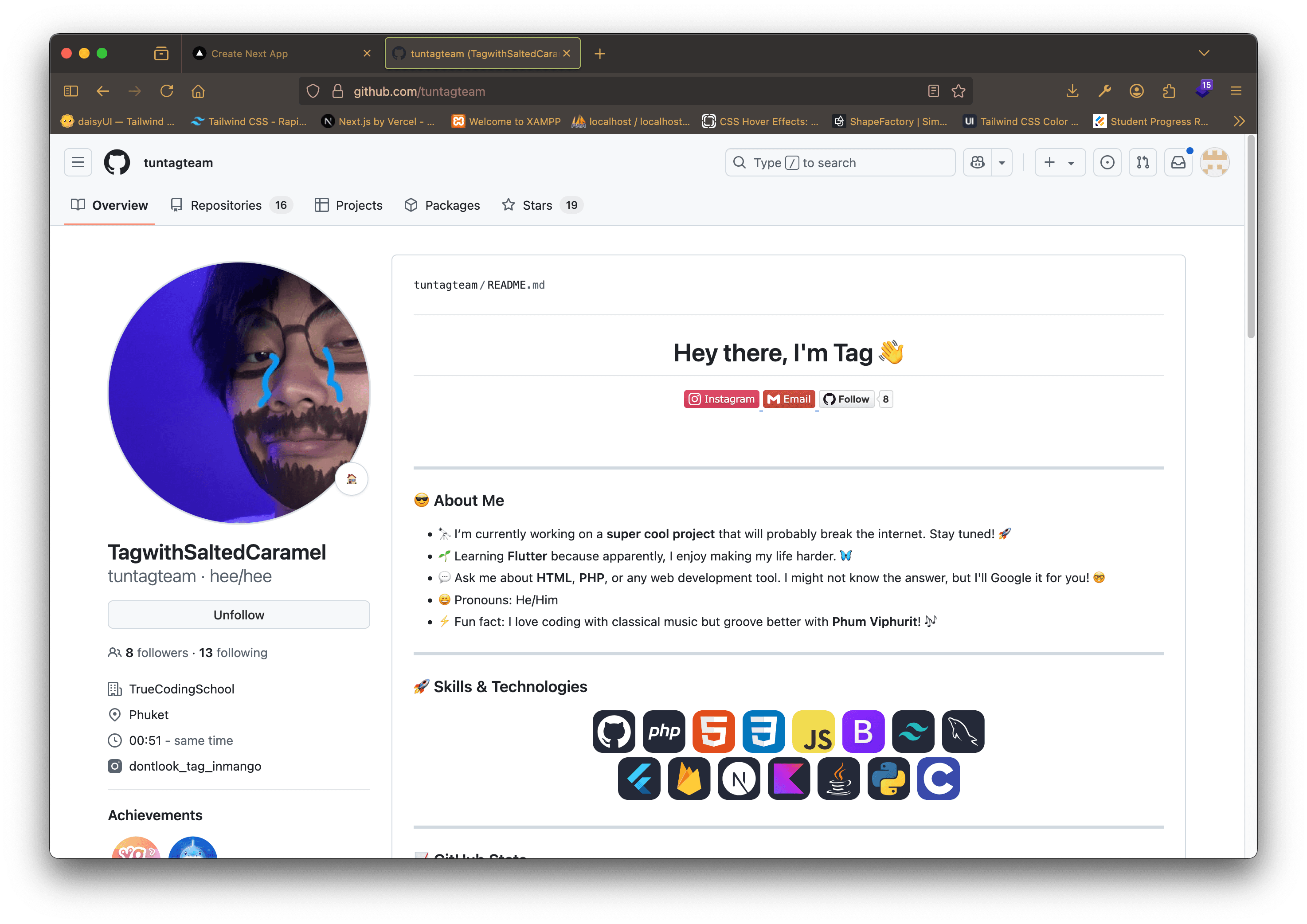This screenshot has width=1307, height=924.
Task: Switch to the Overview tab
Action: pyautogui.click(x=110, y=206)
